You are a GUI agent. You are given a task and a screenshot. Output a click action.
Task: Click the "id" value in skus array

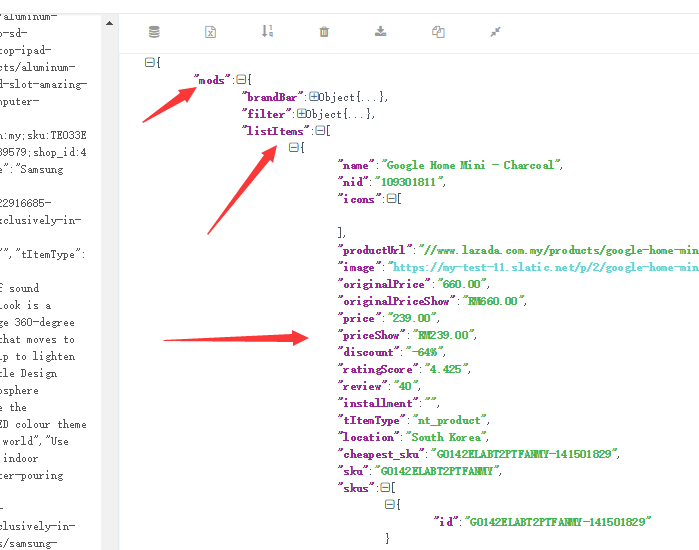click(558, 522)
